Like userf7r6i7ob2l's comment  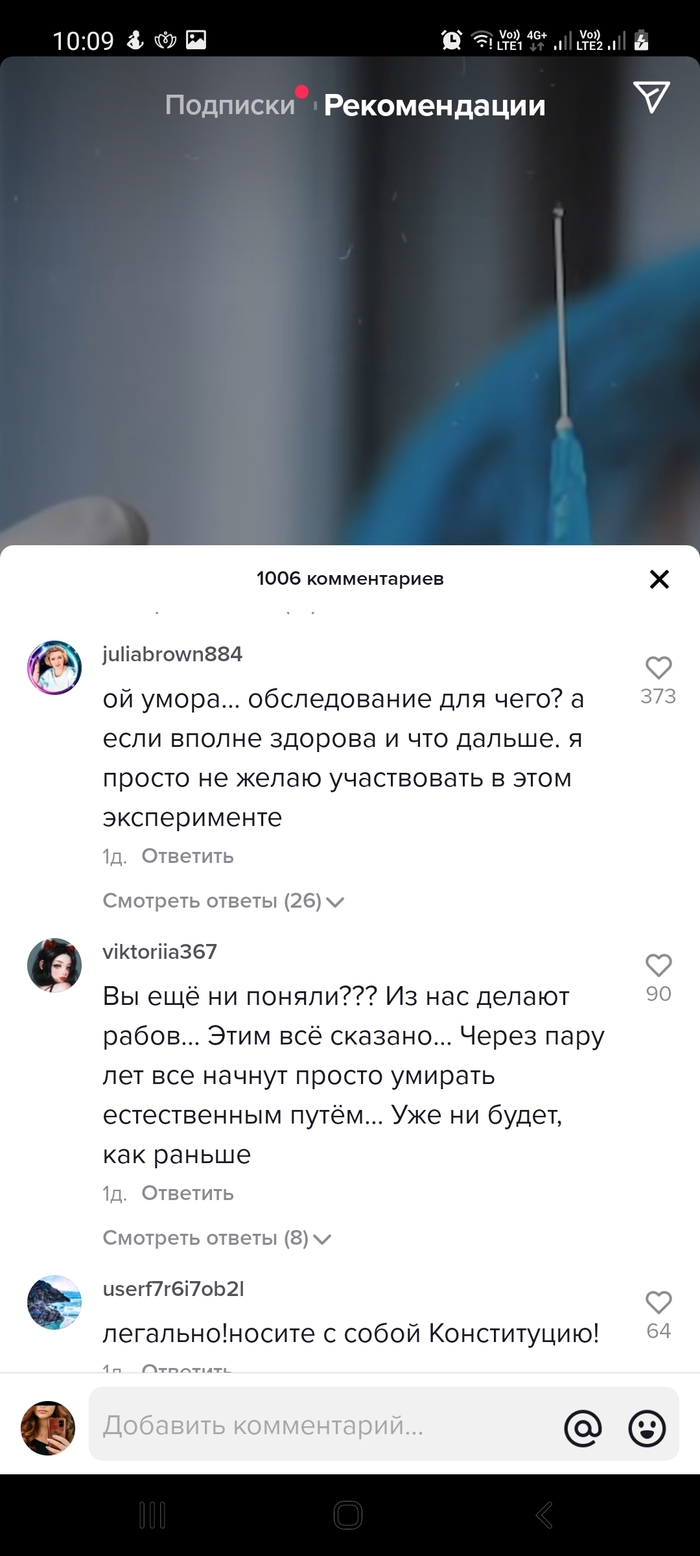658,1302
